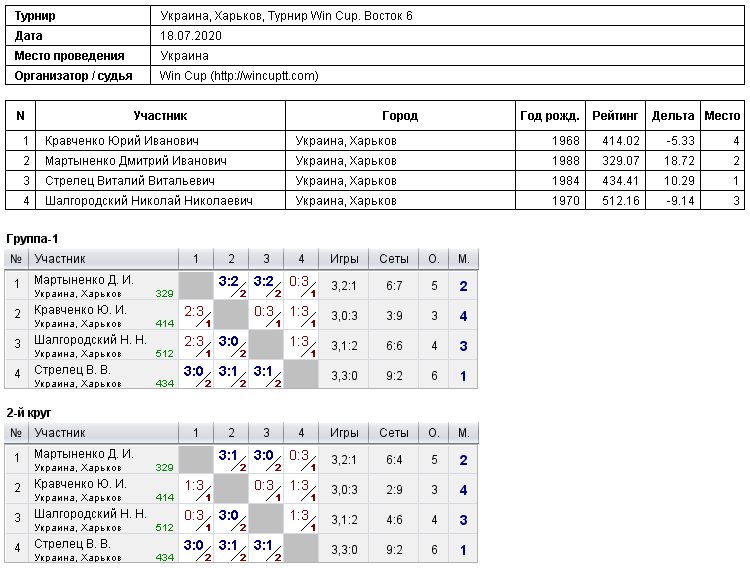Click Мартыненко's 3:1 score in 2-й круг
Image resolution: width=750 pixels, height=568 pixels.
coord(229,456)
